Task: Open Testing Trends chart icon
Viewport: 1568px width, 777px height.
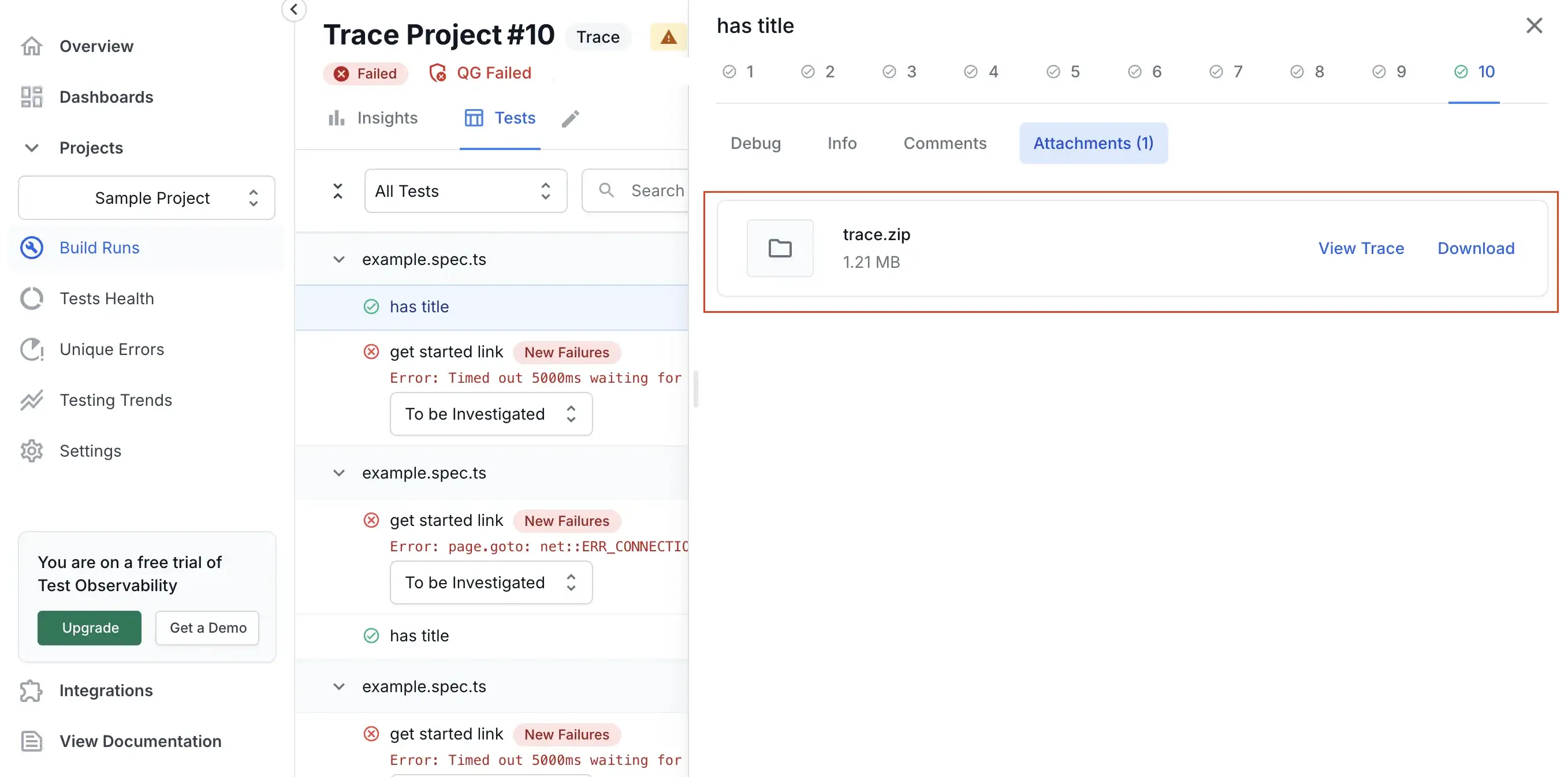Action: pos(32,401)
